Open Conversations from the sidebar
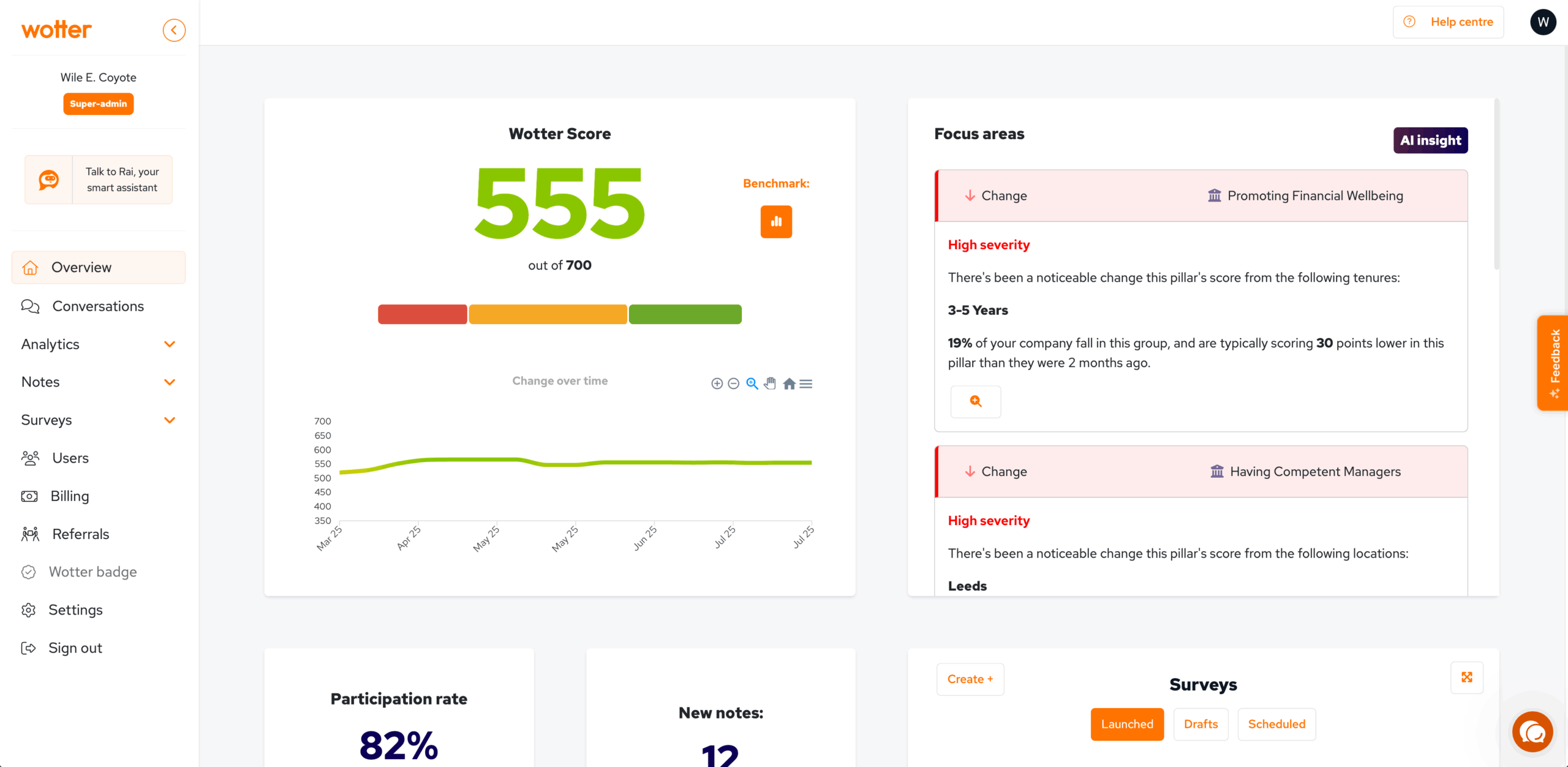This screenshot has height=767, width=1568. point(99,306)
